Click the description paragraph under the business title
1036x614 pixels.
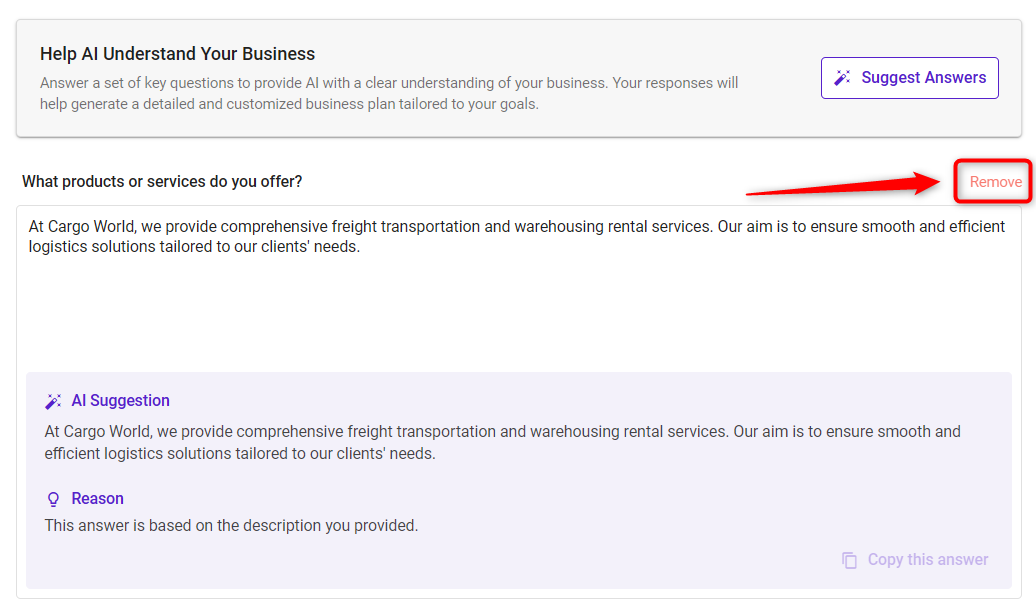(388, 93)
